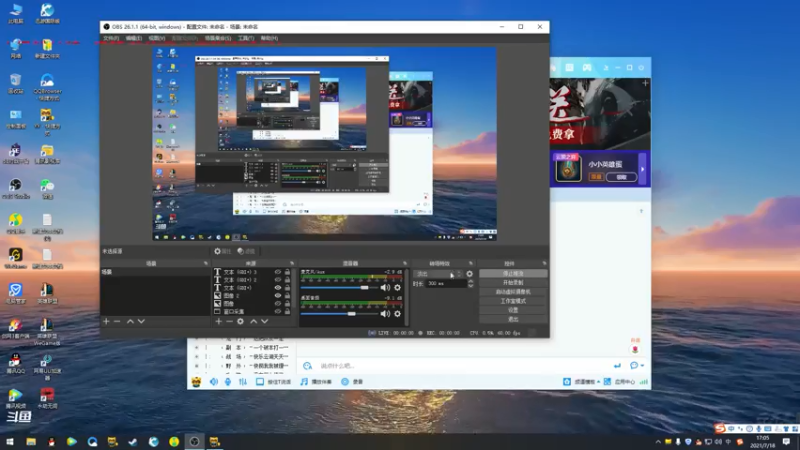Image resolution: width=800 pixels, height=450 pixels.
Task: Click music note icon in chat toolbar
Action: click(x=305, y=382)
